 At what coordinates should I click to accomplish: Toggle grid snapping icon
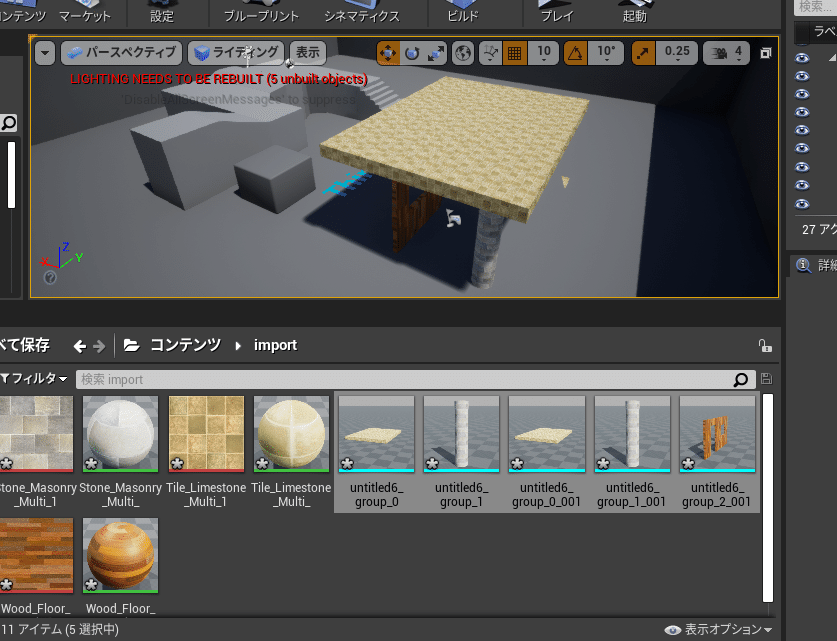[515, 53]
